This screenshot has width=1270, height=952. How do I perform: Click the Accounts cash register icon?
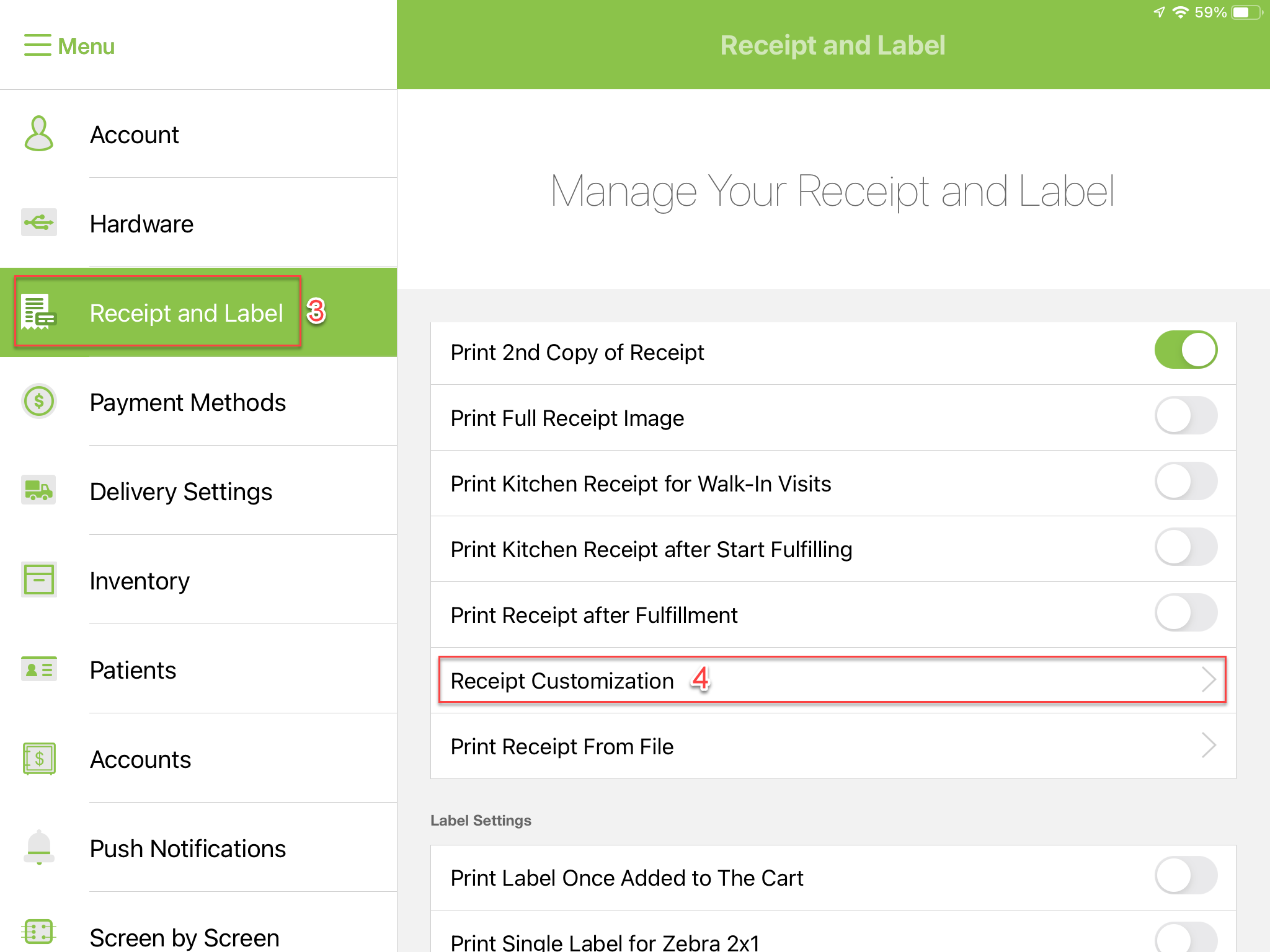point(38,759)
